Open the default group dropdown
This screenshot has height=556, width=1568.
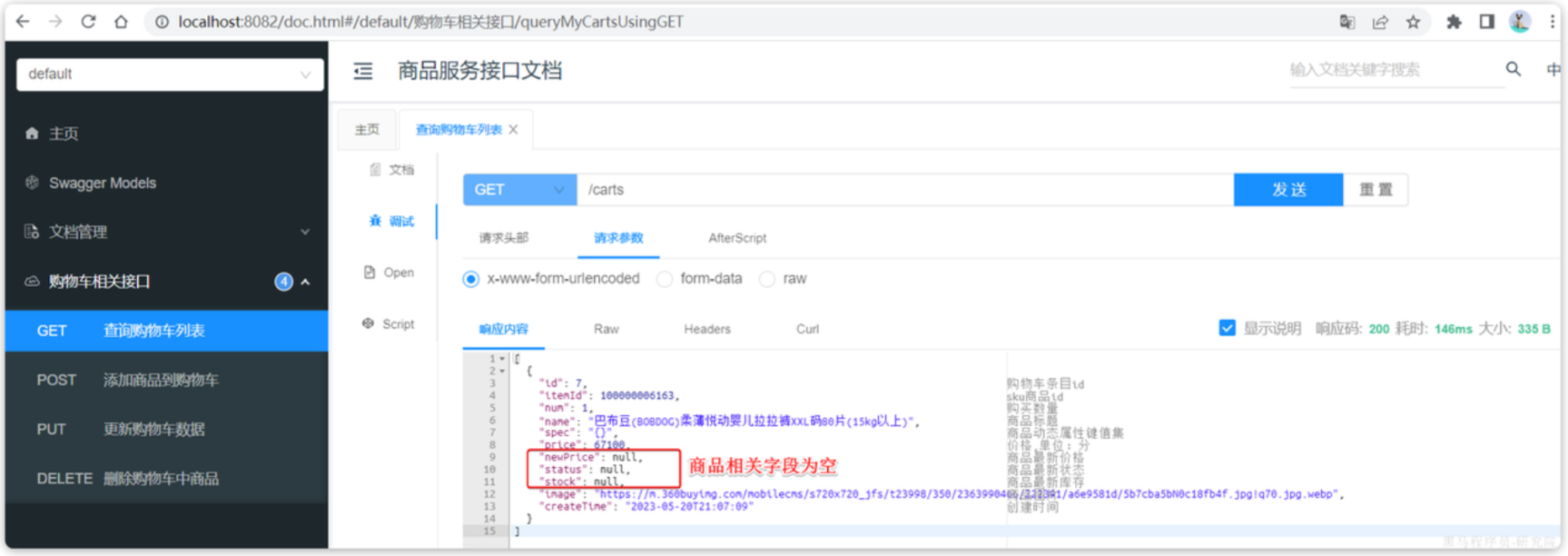point(170,74)
